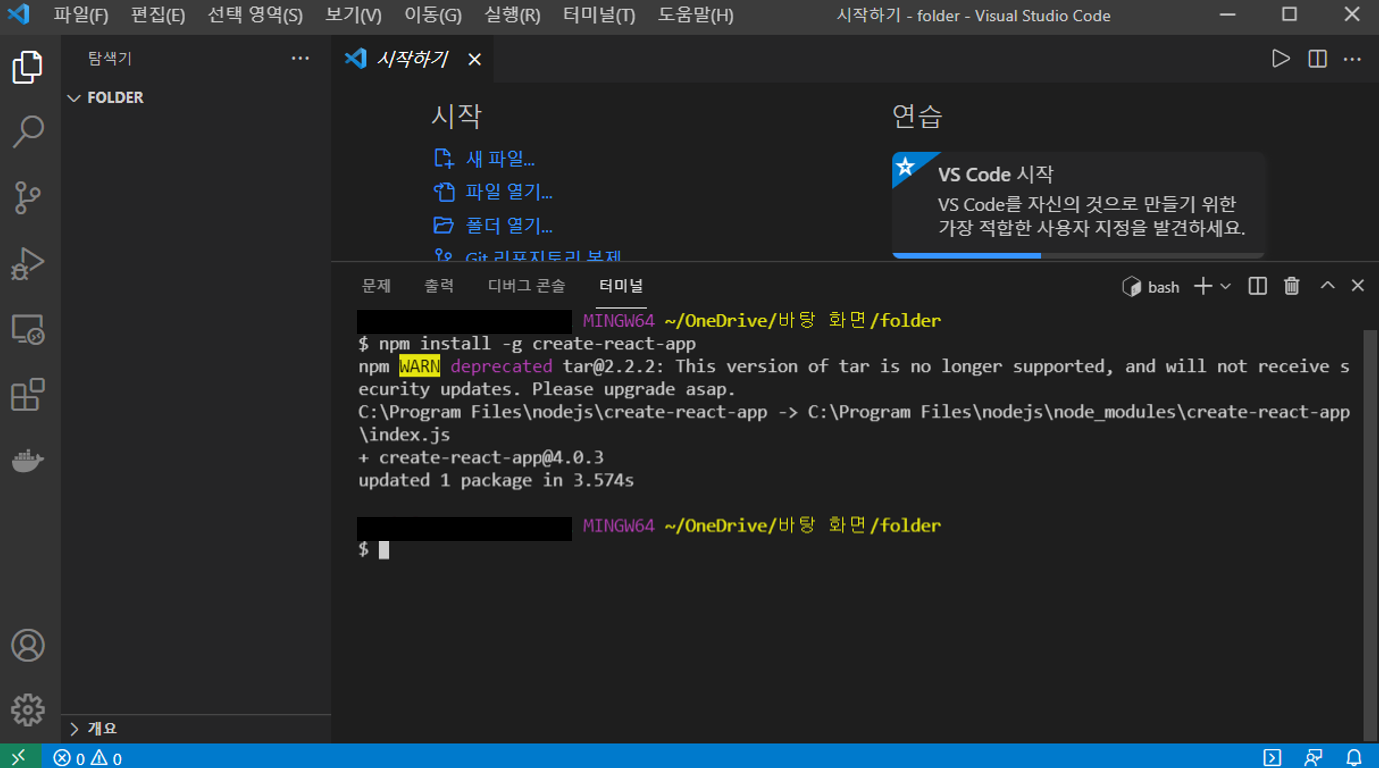Split the terminal pane

coord(1258,286)
